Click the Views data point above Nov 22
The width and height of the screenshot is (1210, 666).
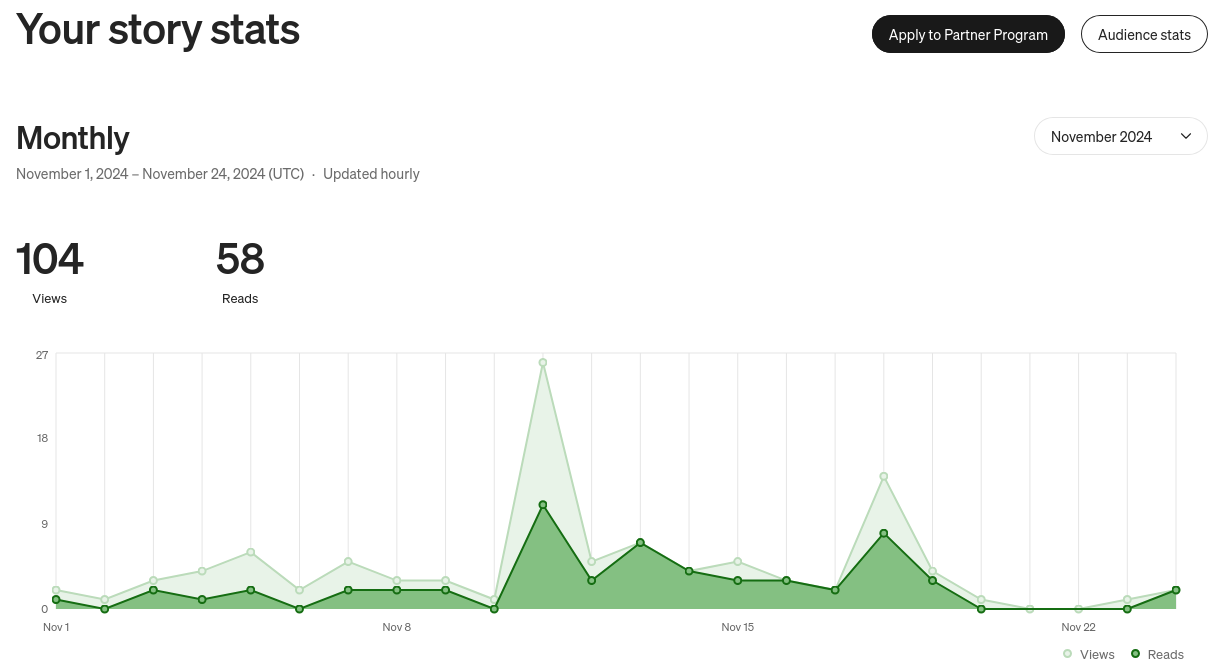pyautogui.click(x=1079, y=609)
